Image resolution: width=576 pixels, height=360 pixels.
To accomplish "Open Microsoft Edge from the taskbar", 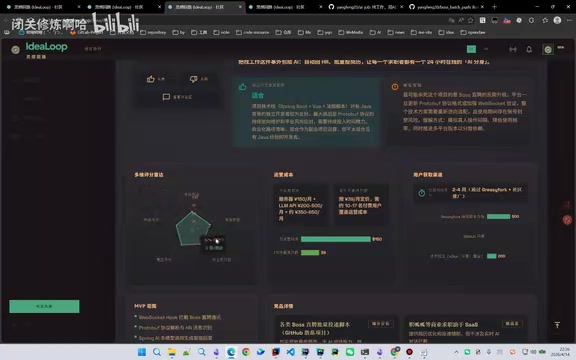I will click(x=231, y=352).
